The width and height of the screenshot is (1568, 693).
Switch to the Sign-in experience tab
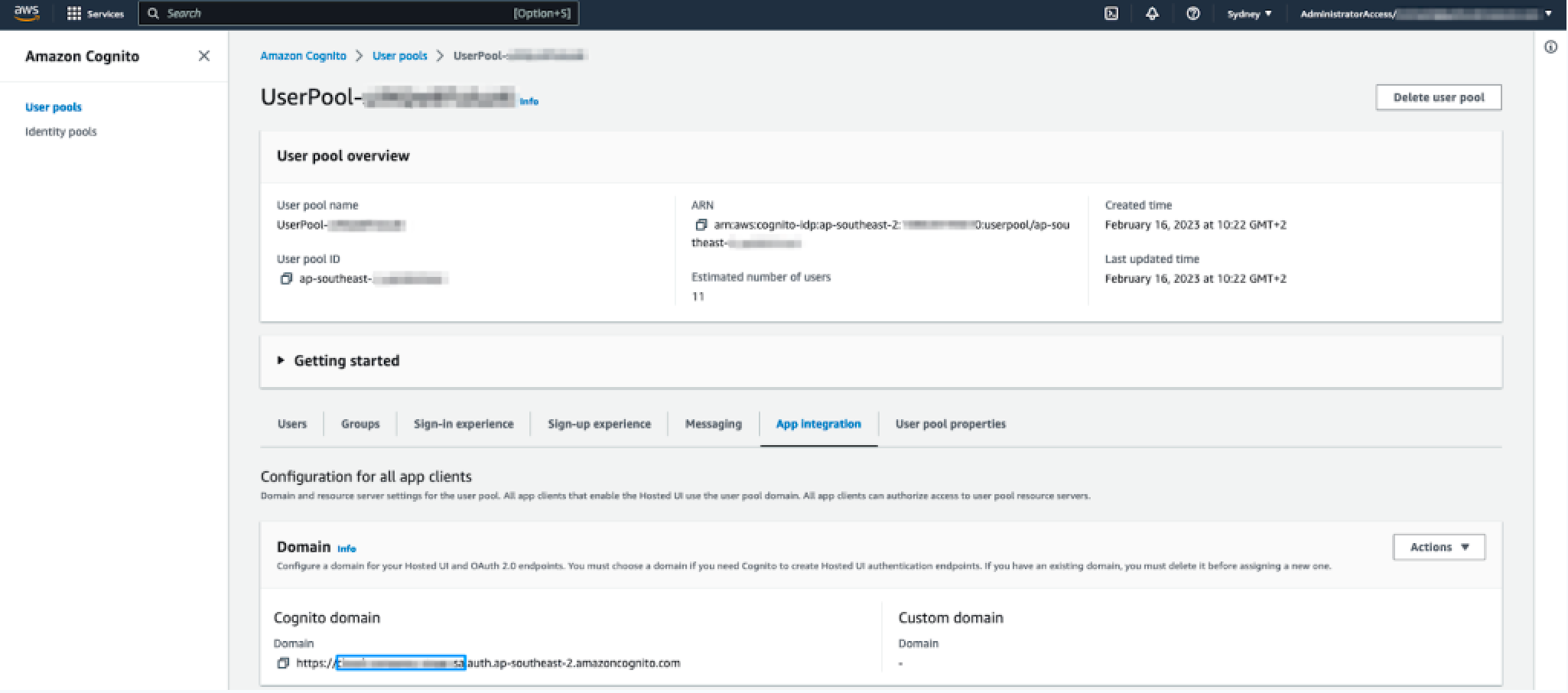[464, 424]
